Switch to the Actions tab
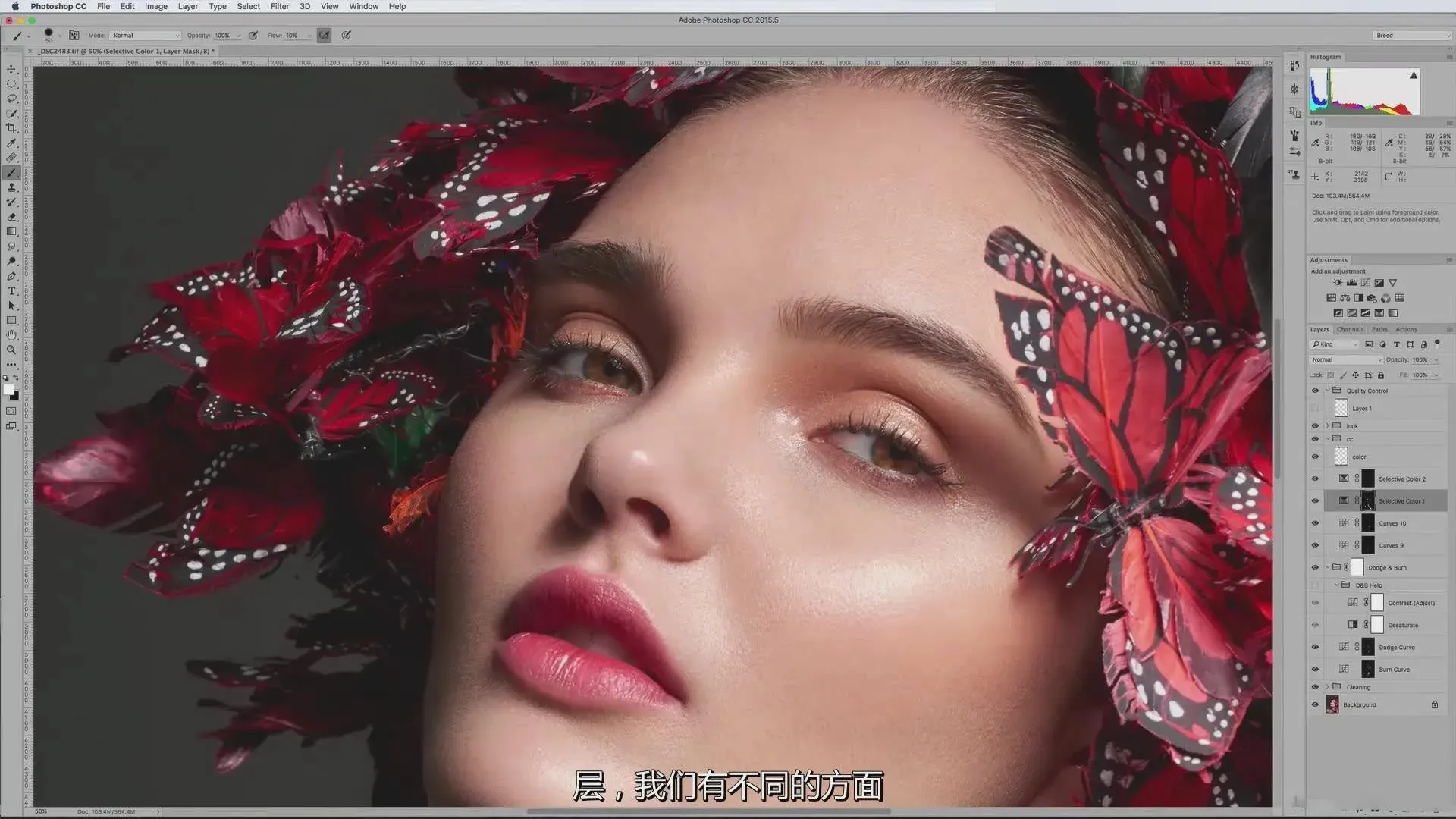 (x=1406, y=329)
